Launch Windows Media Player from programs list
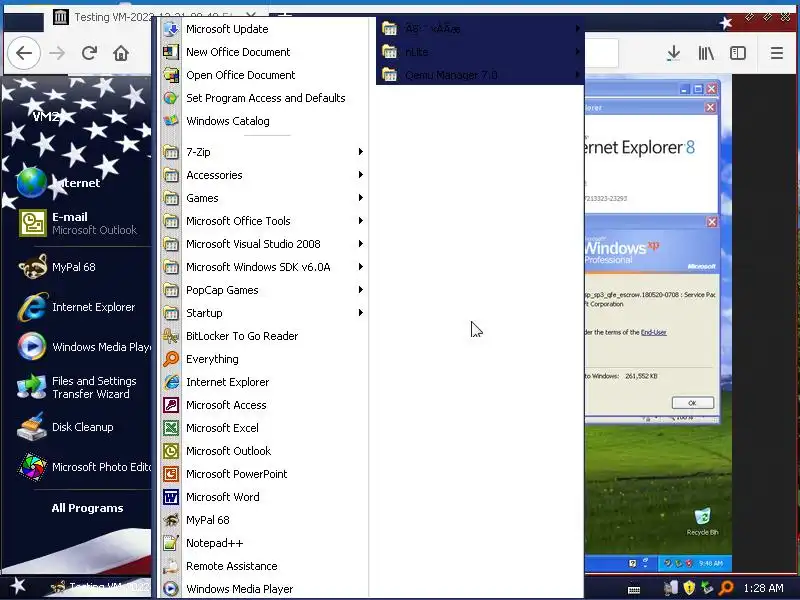The image size is (800, 600). (263, 588)
